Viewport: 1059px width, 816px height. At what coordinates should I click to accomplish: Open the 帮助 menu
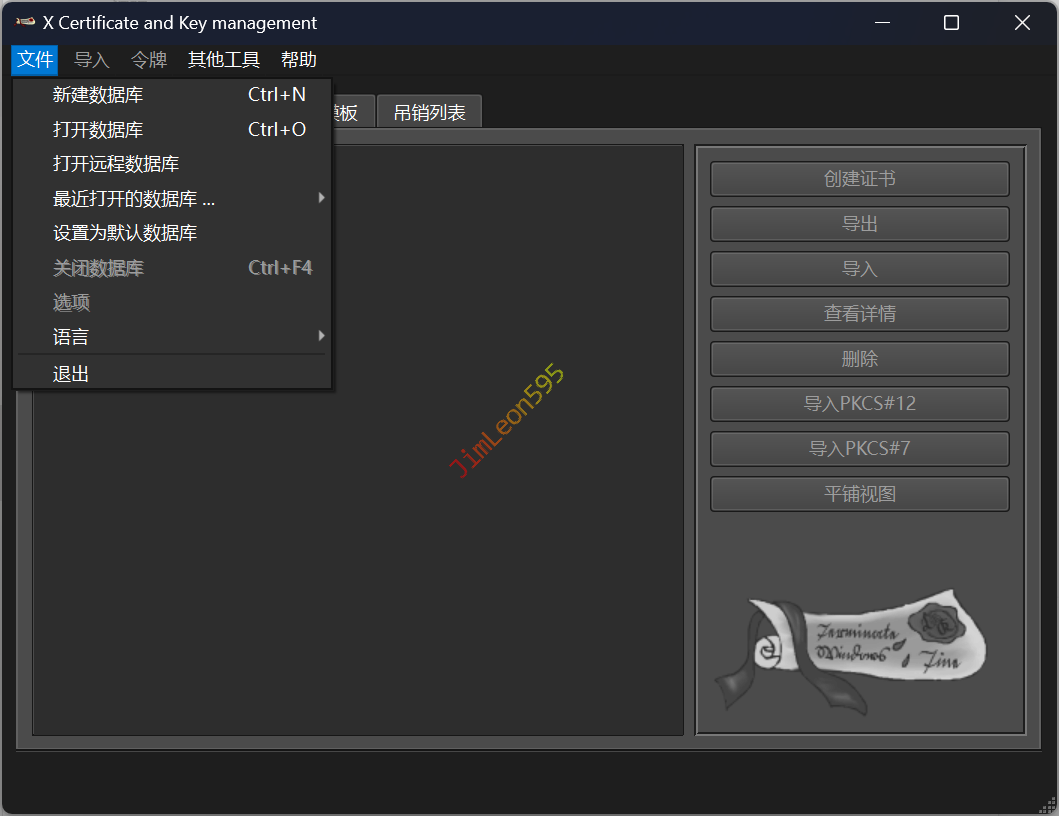pos(299,60)
